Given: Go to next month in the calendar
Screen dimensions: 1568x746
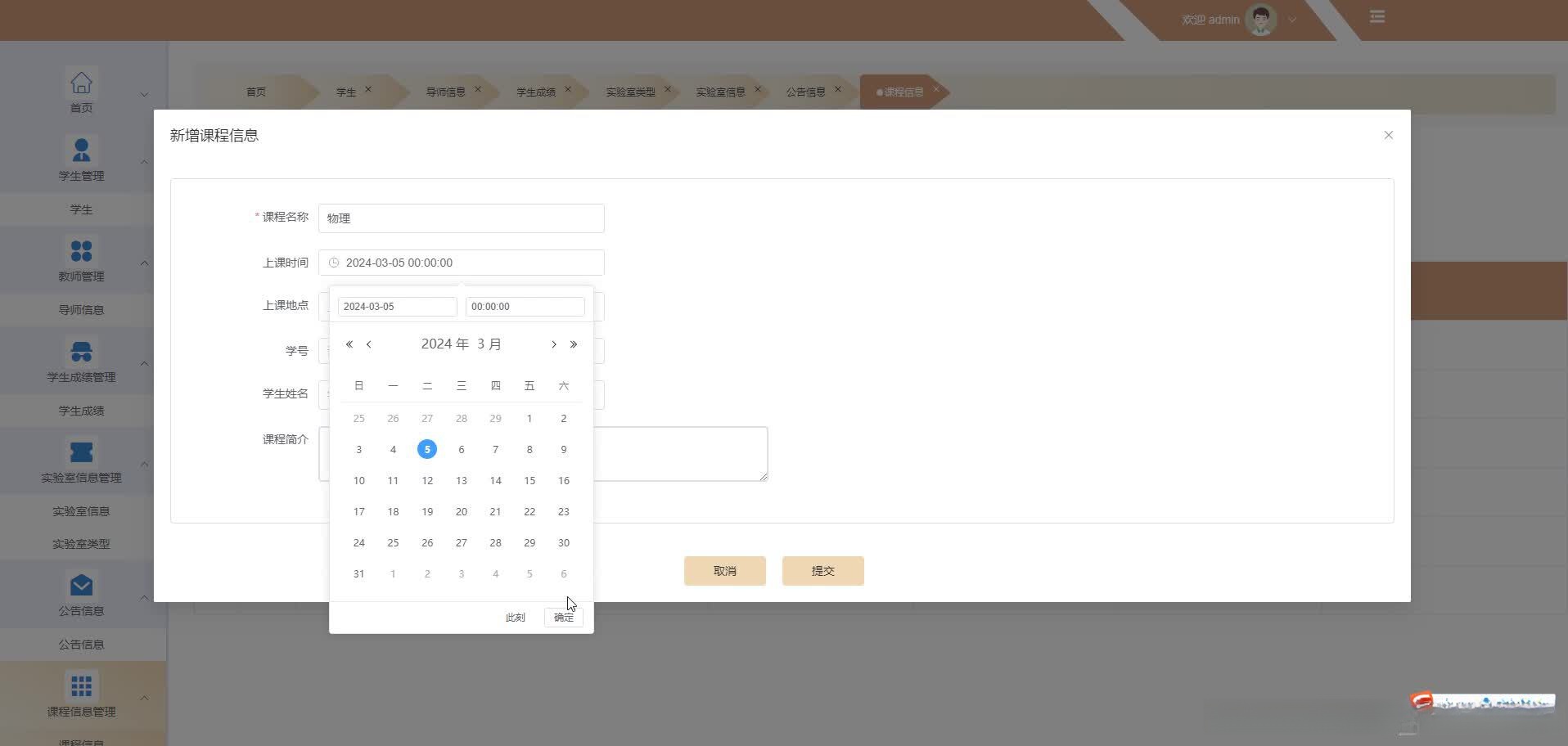Looking at the screenshot, I should (554, 344).
